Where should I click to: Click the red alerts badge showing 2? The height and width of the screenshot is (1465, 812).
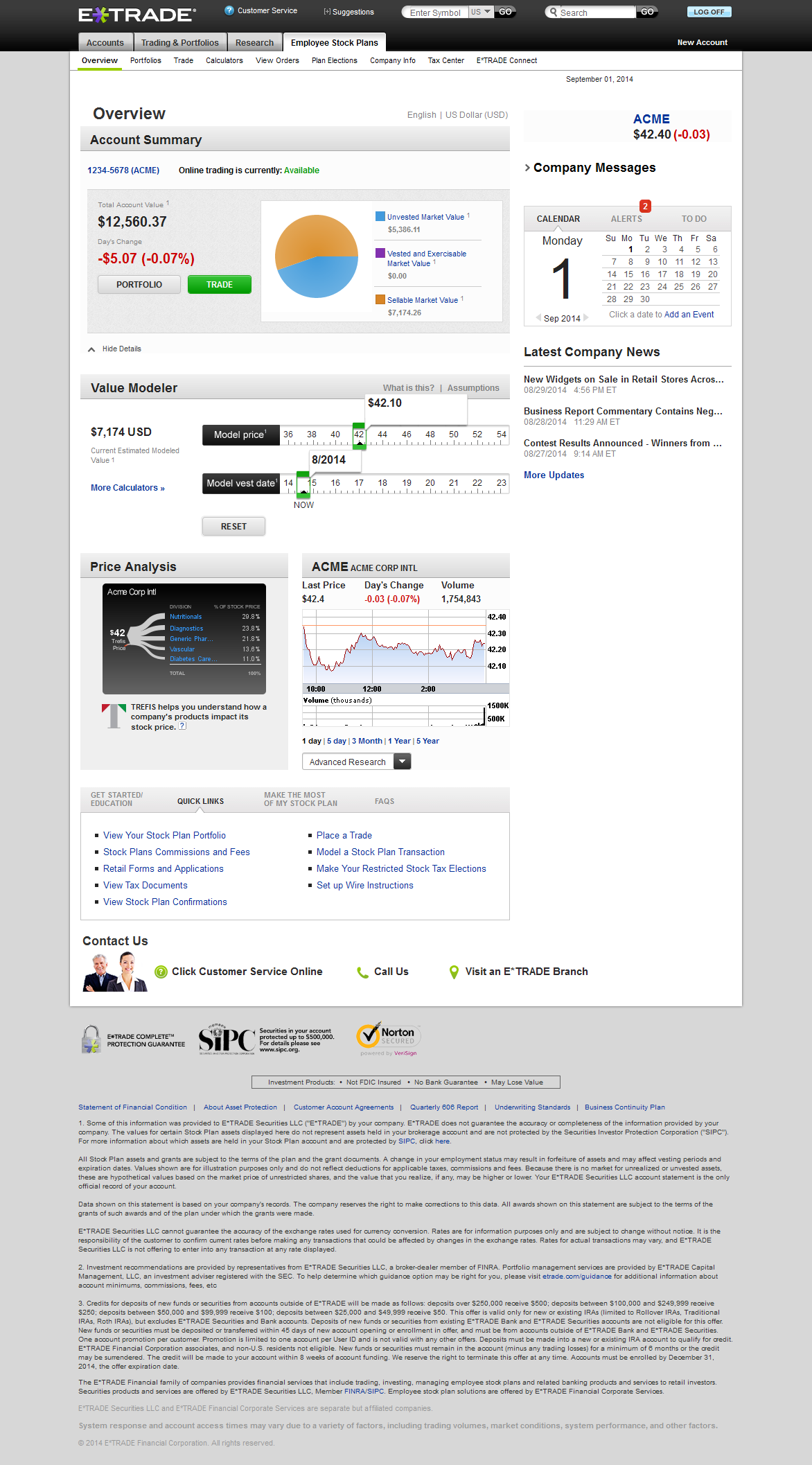tap(645, 206)
